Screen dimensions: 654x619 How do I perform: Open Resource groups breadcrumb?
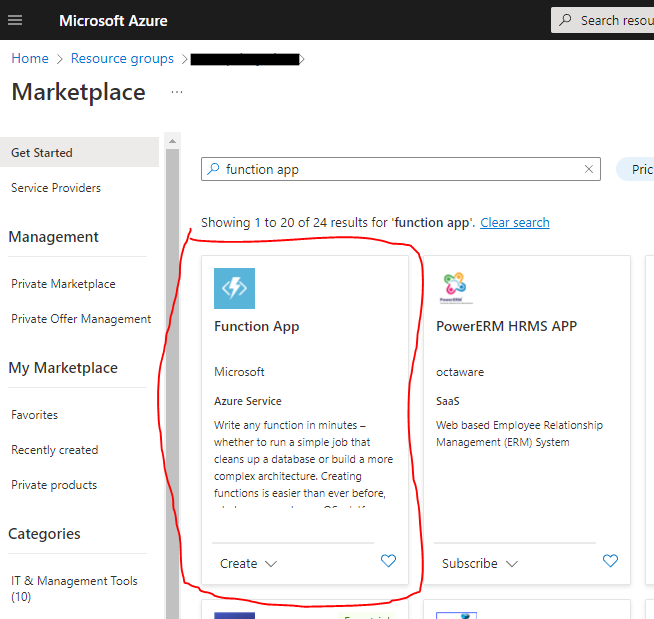click(122, 58)
